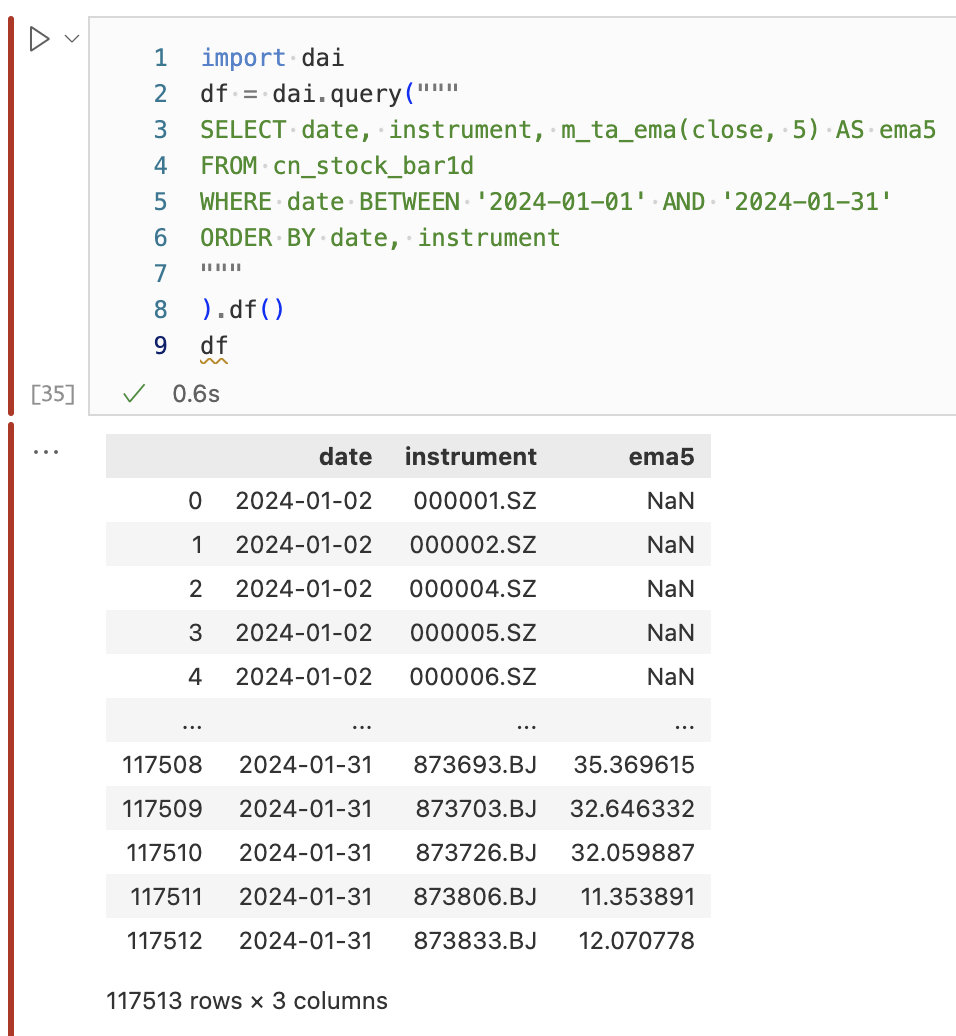
Task: Open the output actions ellipsis menu
Action: pyautogui.click(x=46, y=452)
